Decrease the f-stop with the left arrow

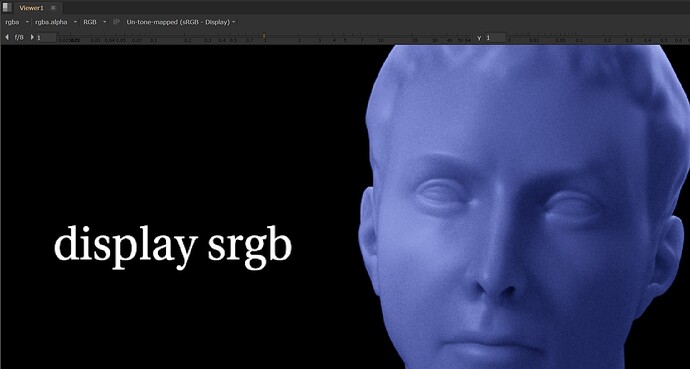point(7,37)
